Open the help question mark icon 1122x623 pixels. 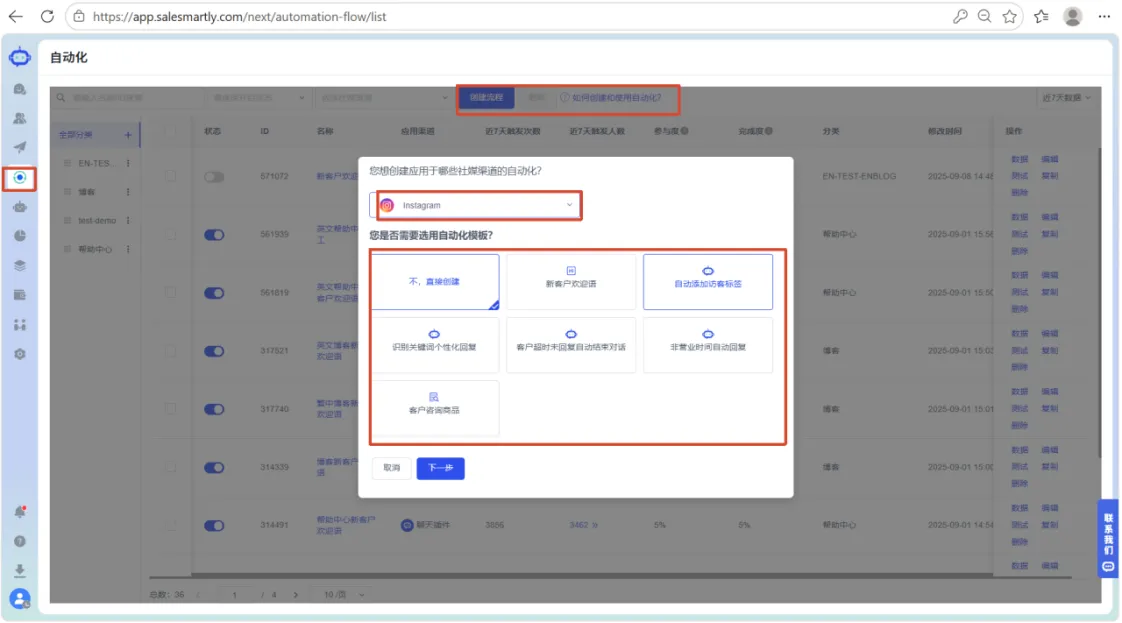[20, 541]
